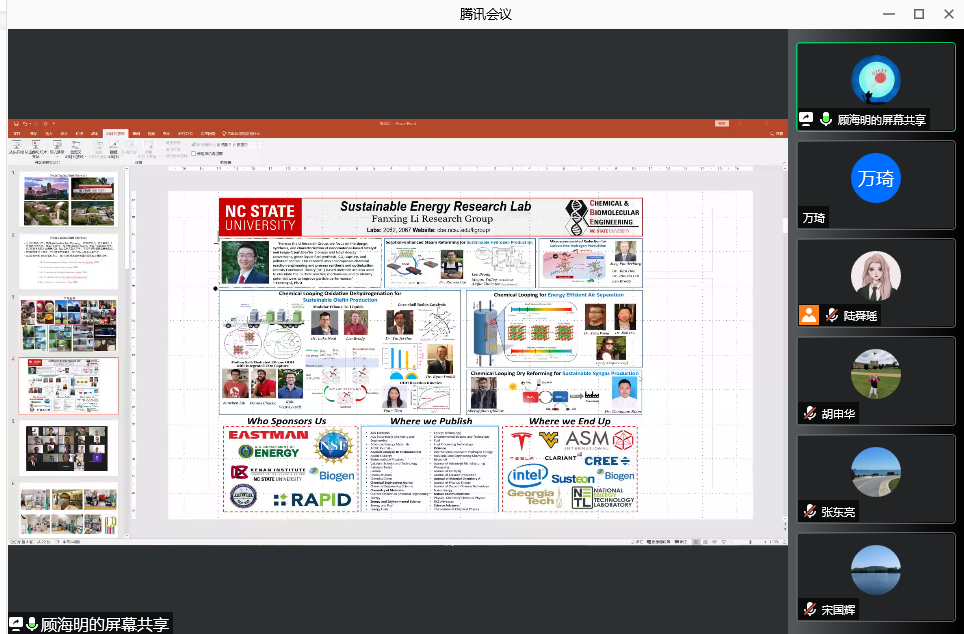
Task: Open the first ribbon tab in PowerPoint
Action: click(16, 133)
